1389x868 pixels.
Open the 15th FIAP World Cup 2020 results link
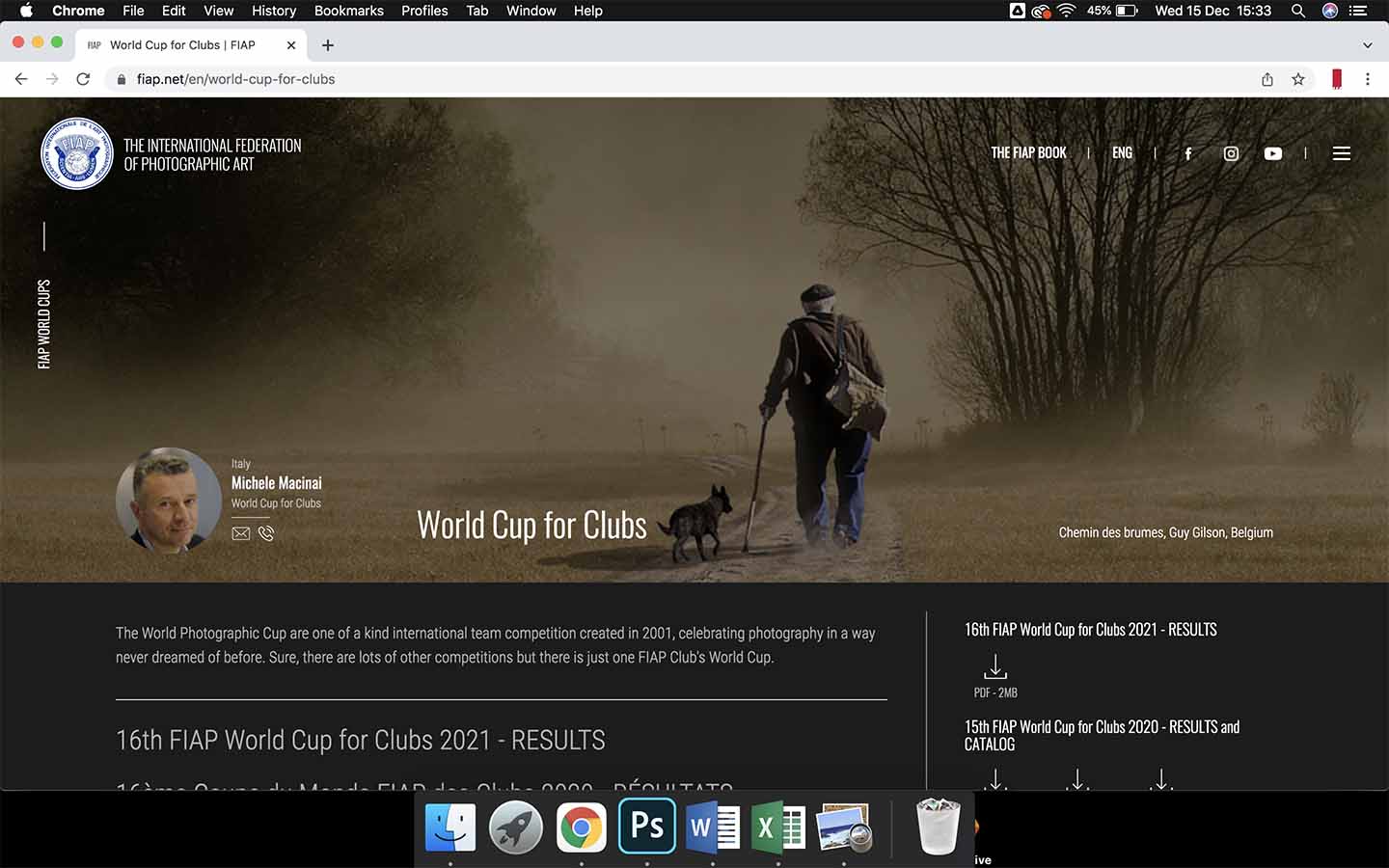[1102, 735]
